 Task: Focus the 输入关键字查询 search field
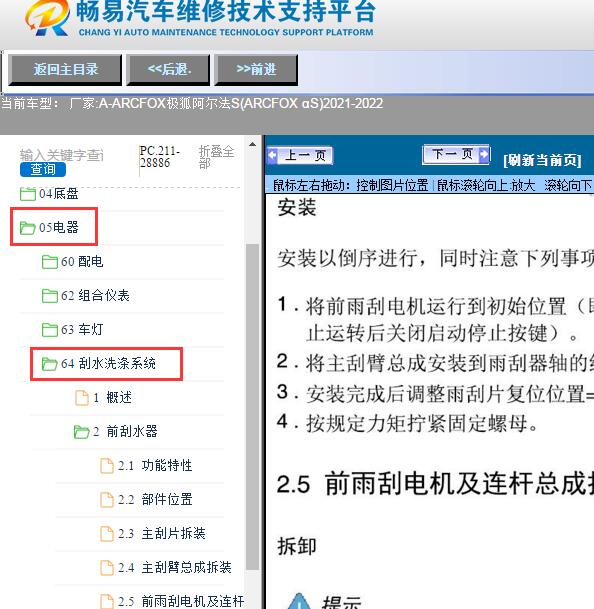[62, 155]
